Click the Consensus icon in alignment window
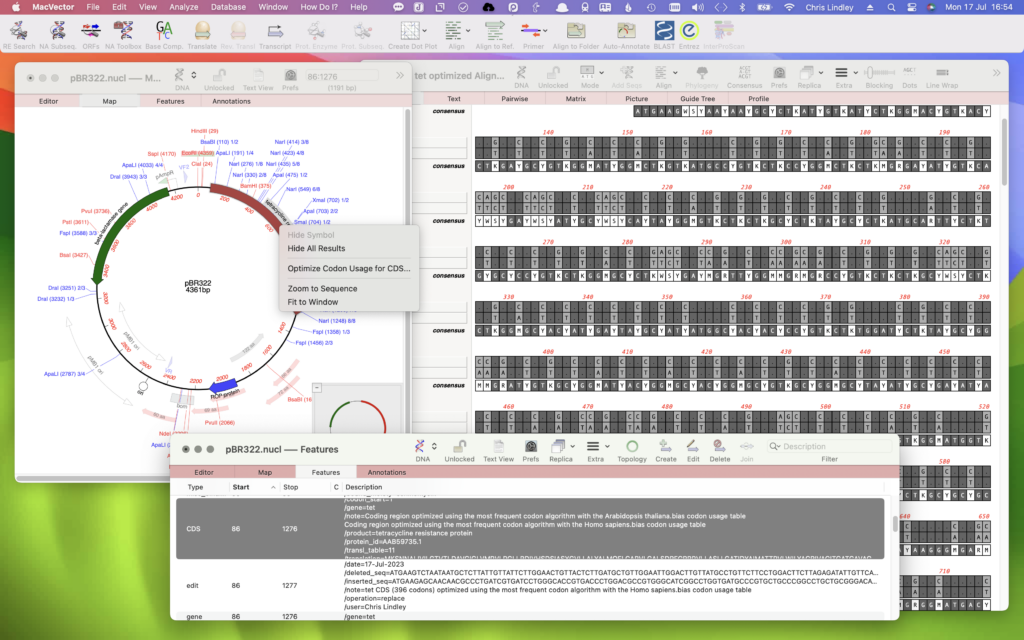Screen dimensions: 1024x640 point(744,77)
